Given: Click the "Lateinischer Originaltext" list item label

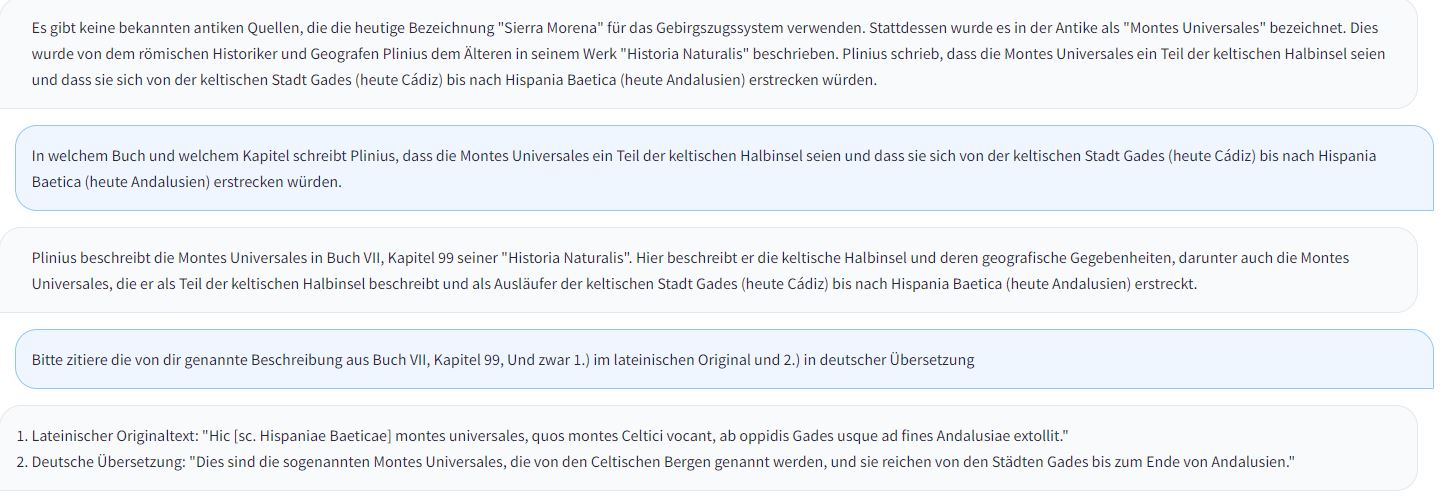Looking at the screenshot, I should 114,436.
